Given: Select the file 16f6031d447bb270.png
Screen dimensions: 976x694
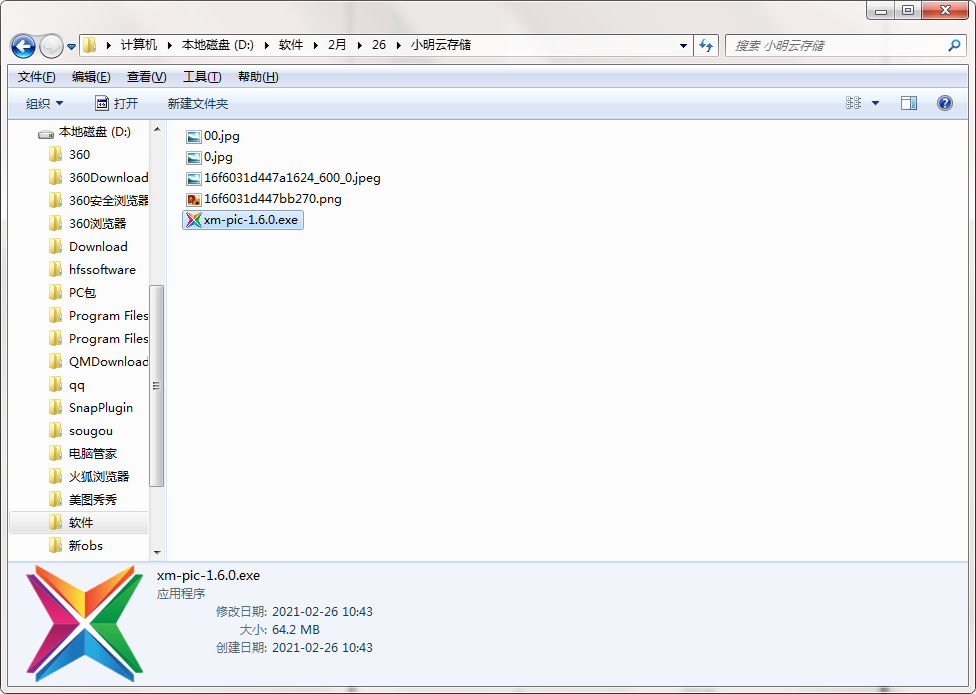Looking at the screenshot, I should coord(264,199).
